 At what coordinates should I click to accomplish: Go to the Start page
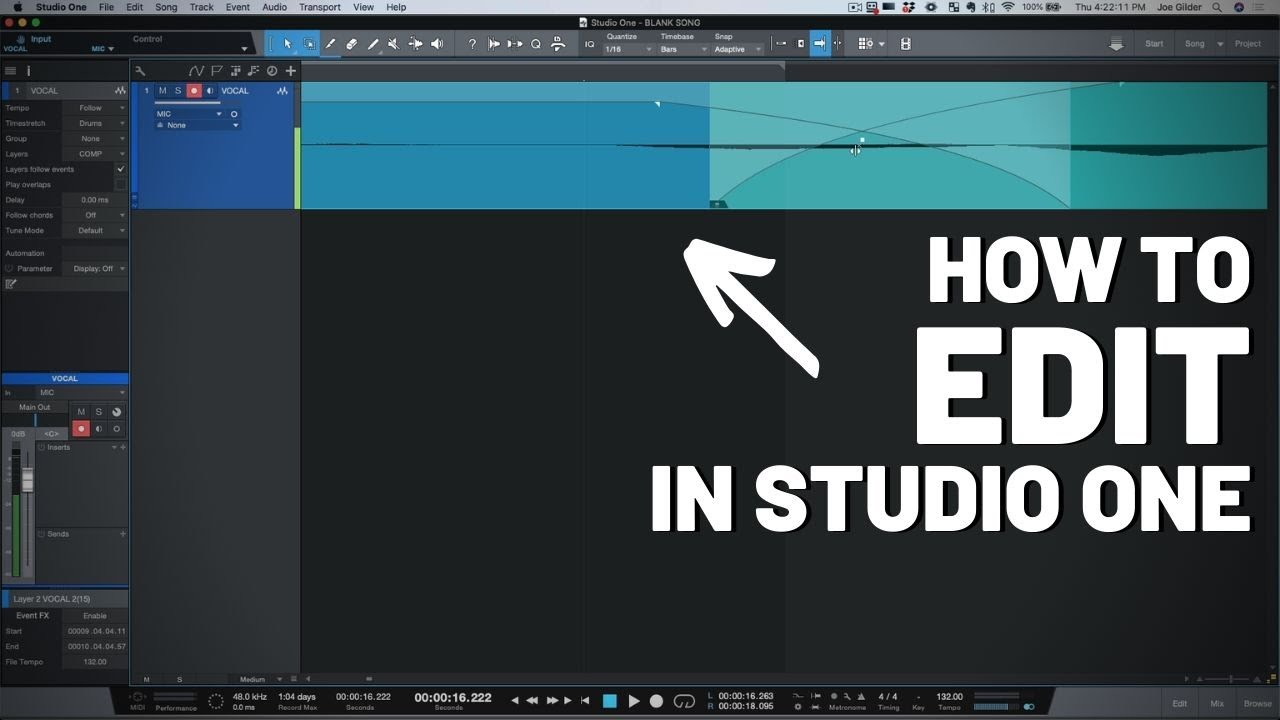[x=1154, y=44]
